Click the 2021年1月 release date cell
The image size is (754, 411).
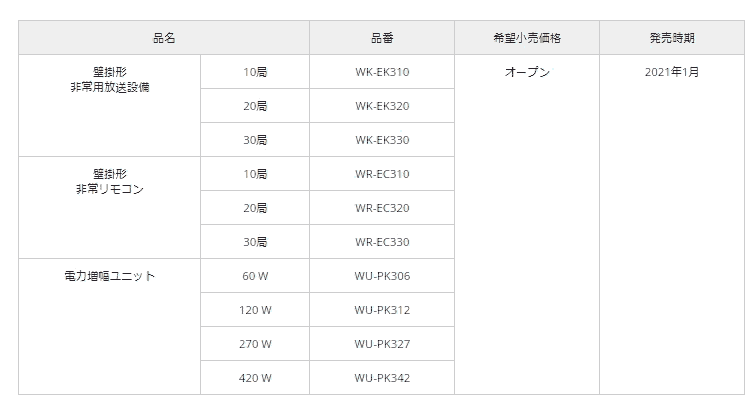click(672, 224)
